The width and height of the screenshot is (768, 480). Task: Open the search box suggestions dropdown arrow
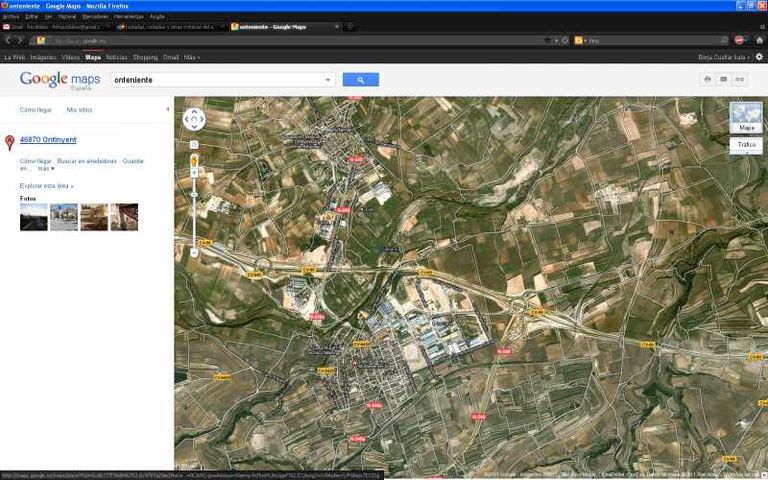(328, 80)
